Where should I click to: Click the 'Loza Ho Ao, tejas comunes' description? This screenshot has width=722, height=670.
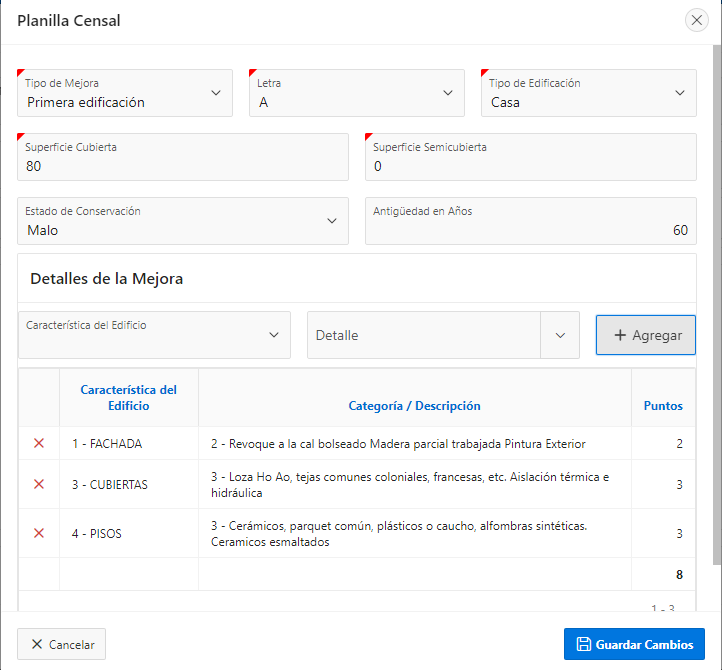click(410, 484)
